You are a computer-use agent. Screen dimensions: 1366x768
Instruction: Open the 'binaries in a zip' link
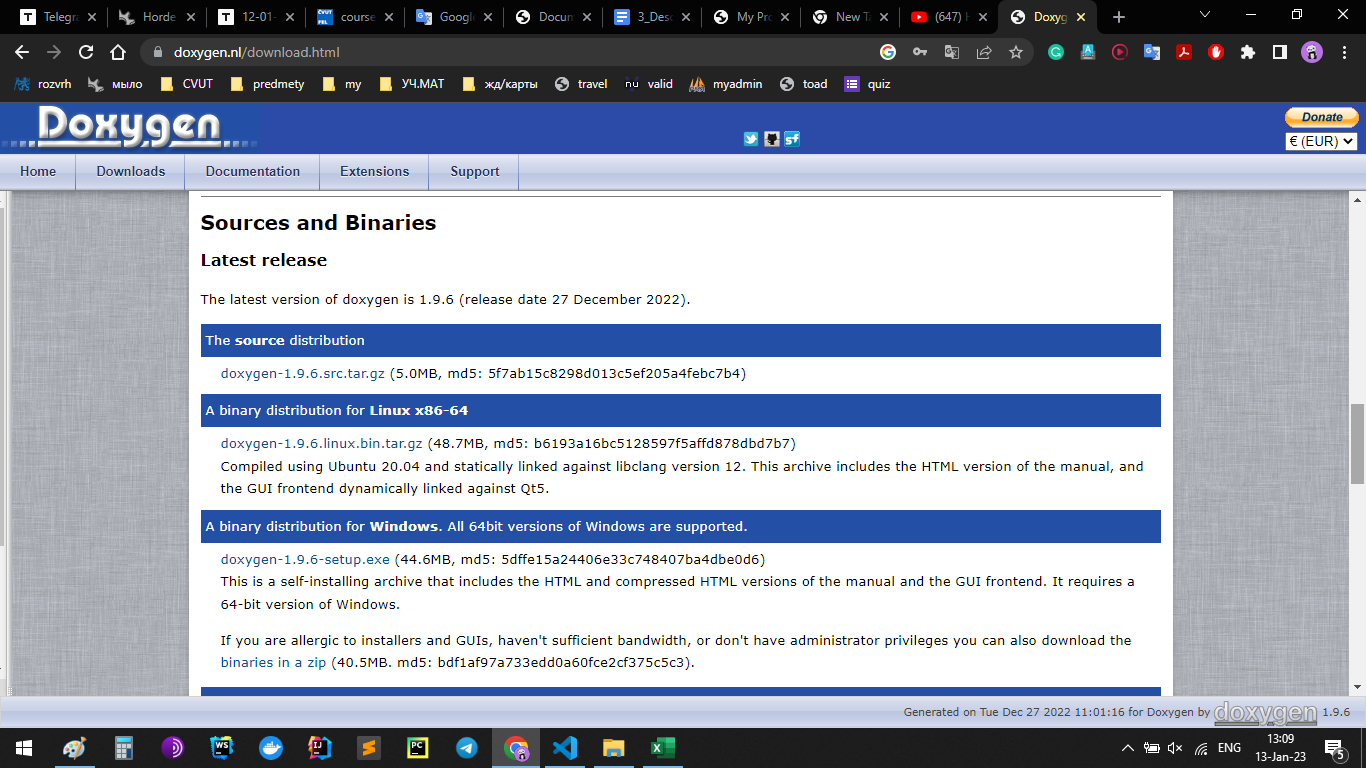[x=273, y=663]
